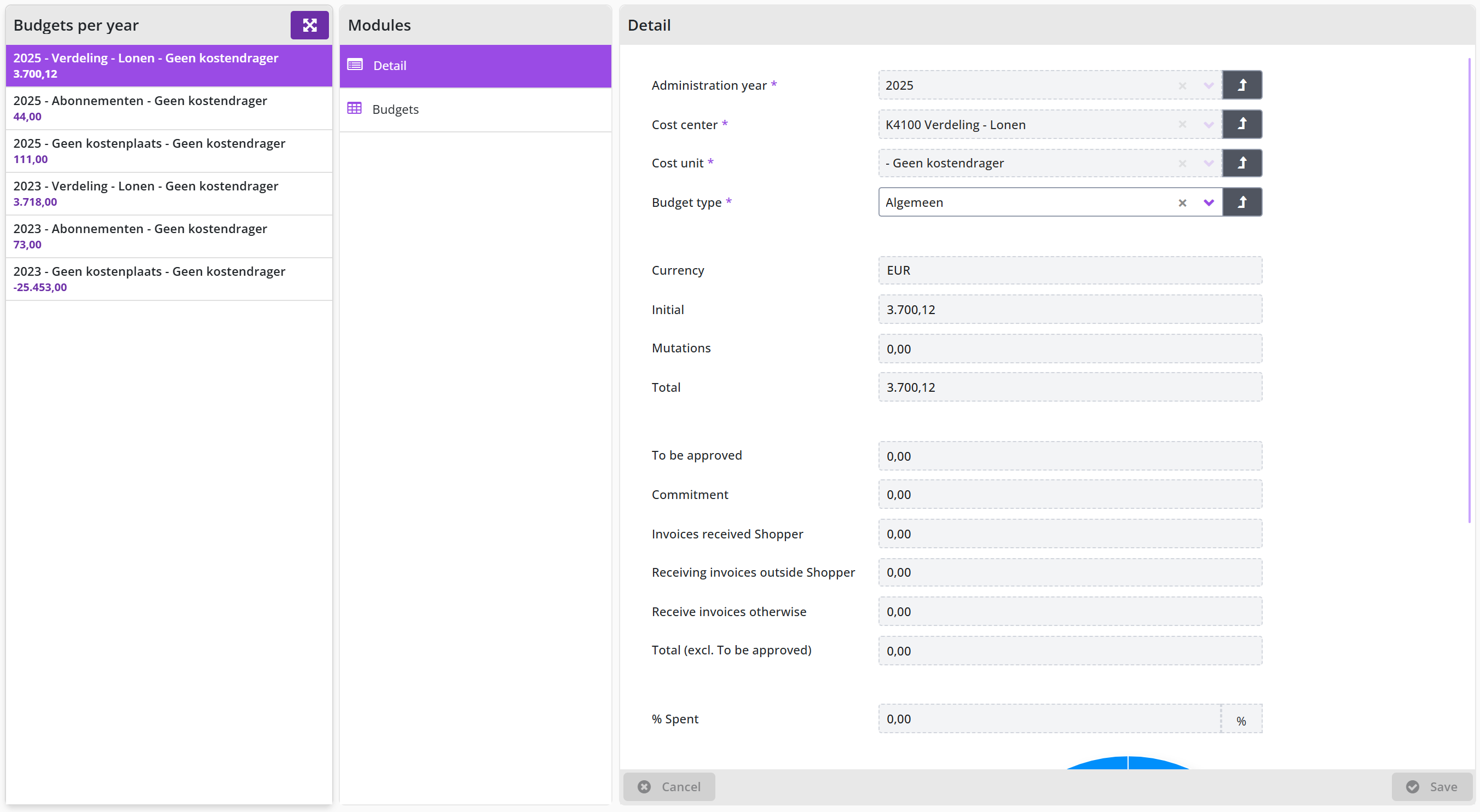Click the Detail panel vertical scrollbar
The image size is (1480, 812).
coord(1470,290)
